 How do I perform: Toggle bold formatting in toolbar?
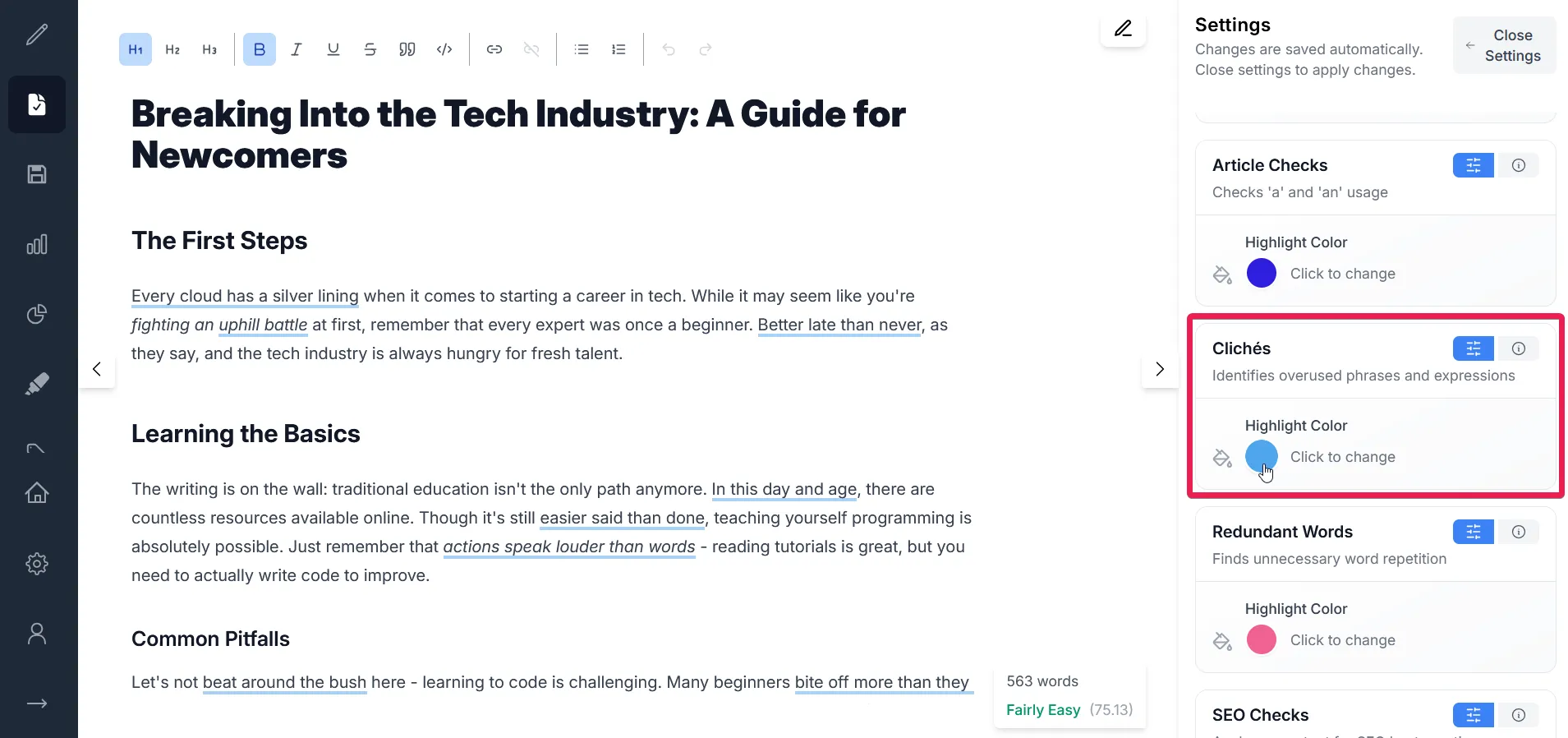(x=260, y=49)
